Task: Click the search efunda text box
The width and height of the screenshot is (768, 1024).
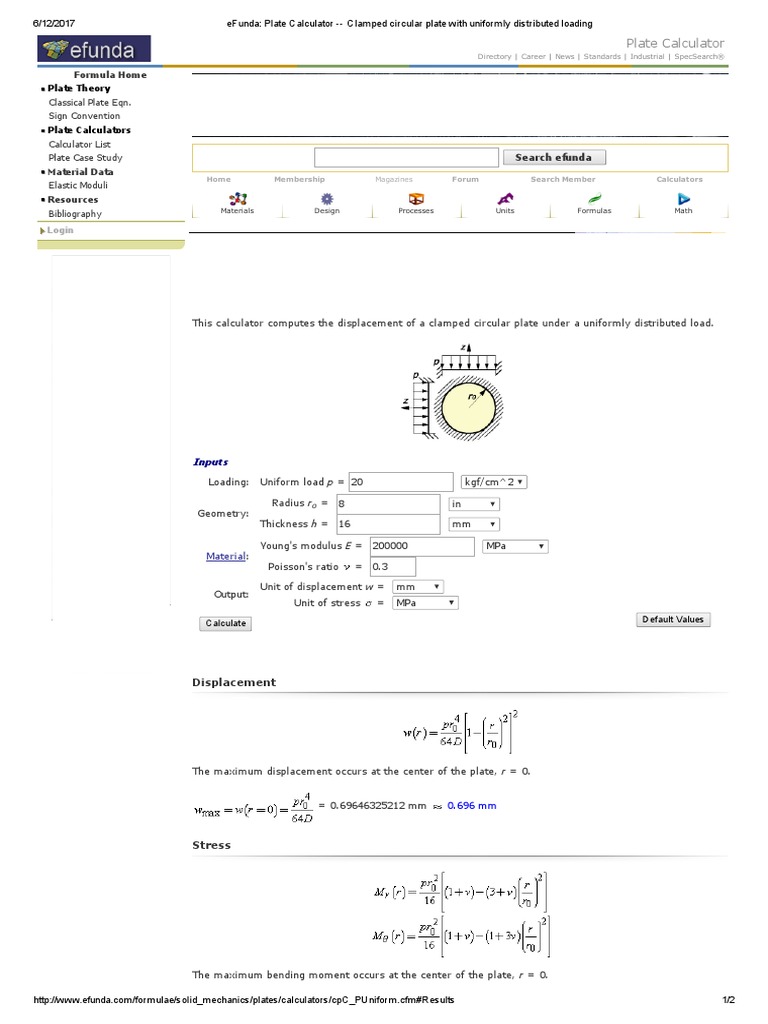Action: pyautogui.click(x=406, y=157)
